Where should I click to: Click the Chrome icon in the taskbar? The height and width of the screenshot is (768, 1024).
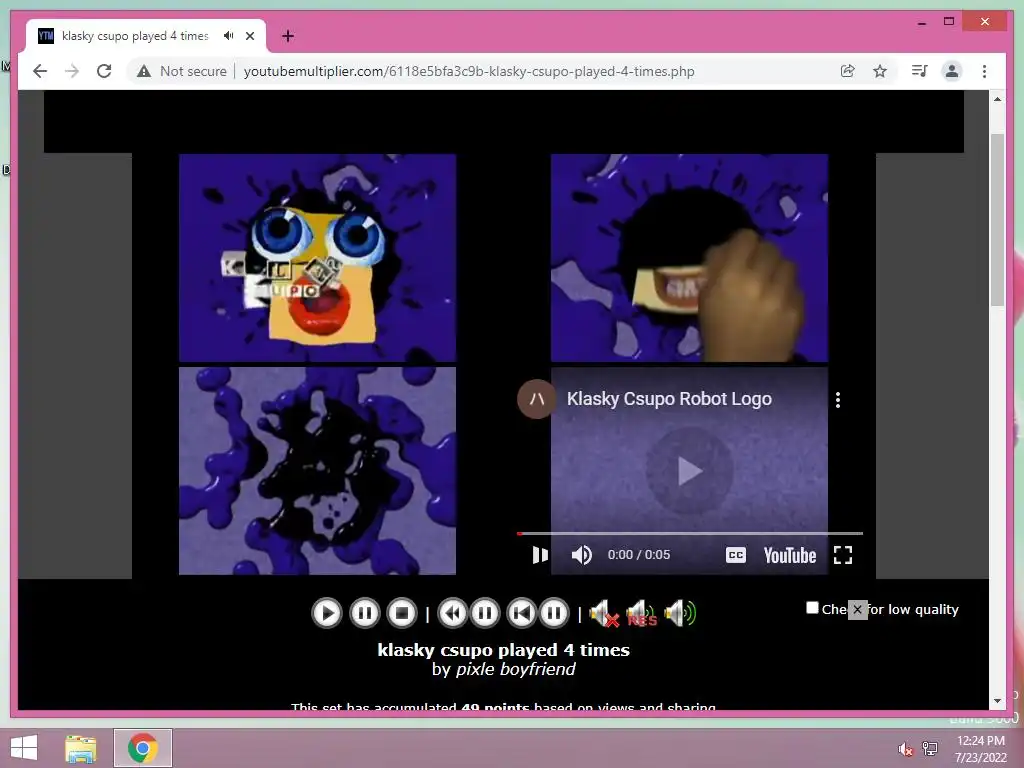coord(143,748)
